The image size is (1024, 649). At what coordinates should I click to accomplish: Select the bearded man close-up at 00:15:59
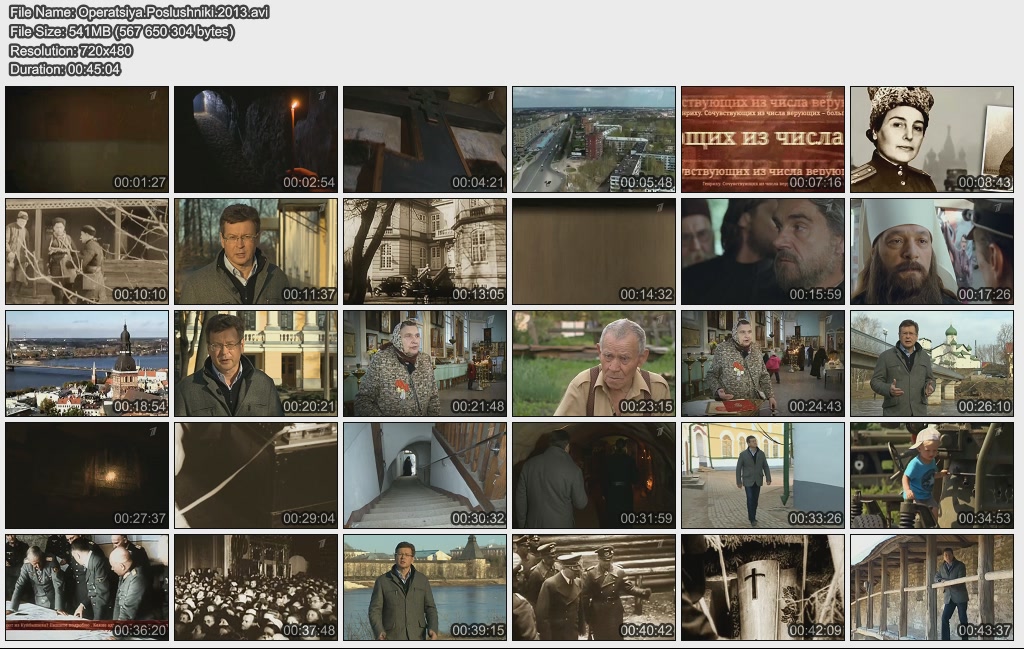[x=763, y=251]
